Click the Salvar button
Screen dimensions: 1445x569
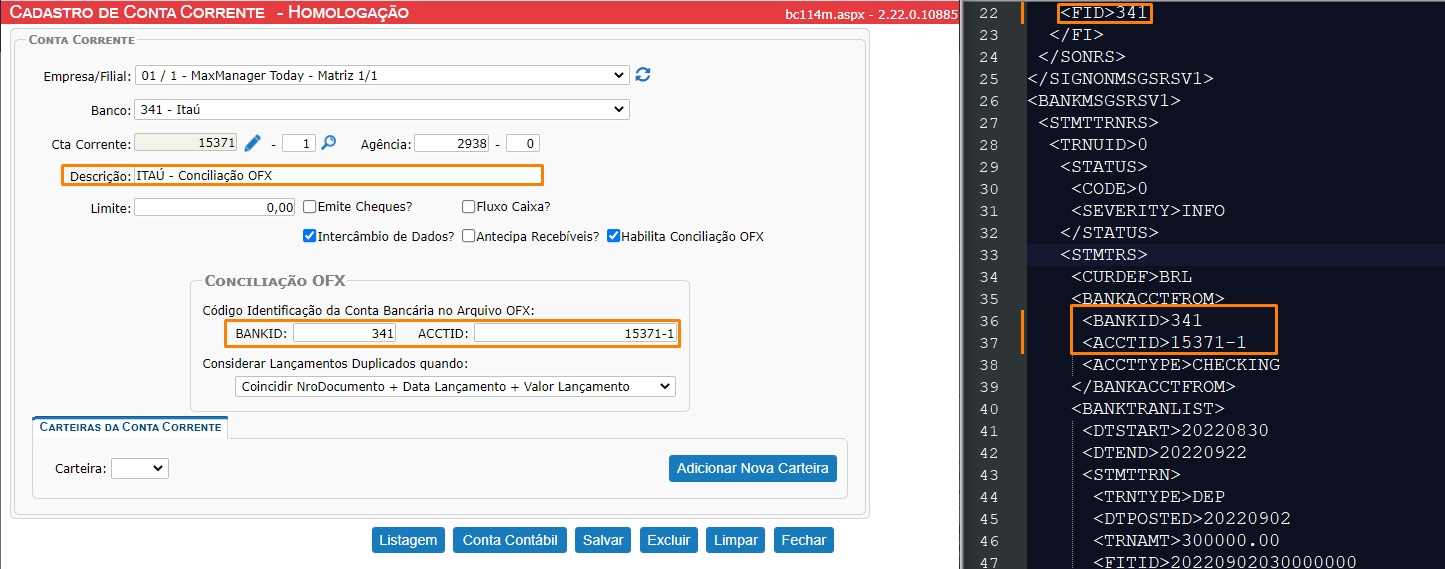(x=603, y=540)
